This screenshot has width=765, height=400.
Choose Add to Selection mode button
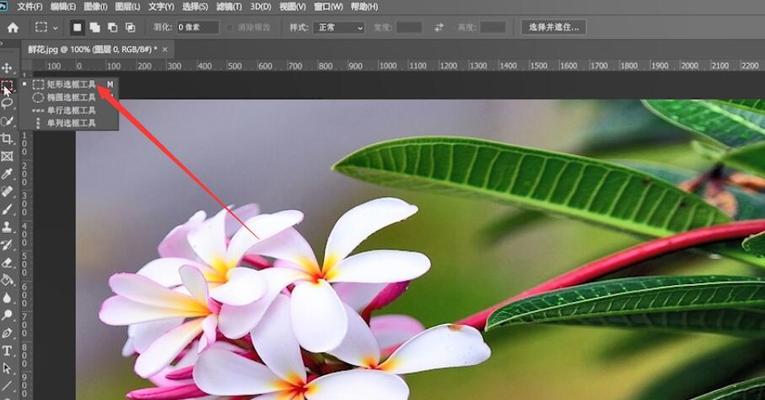coord(95,27)
